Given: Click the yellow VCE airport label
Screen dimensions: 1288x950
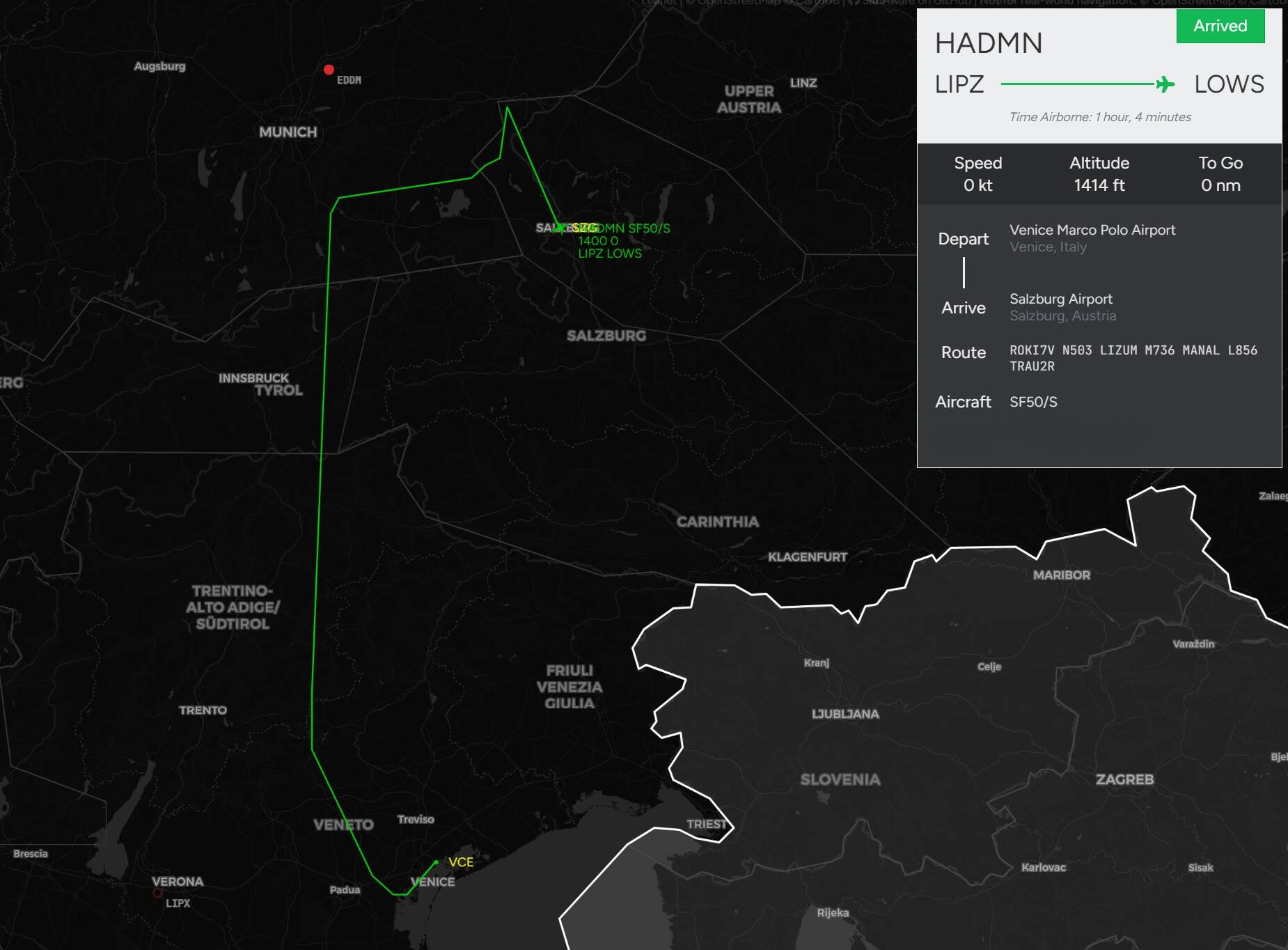Looking at the screenshot, I should pos(460,862).
